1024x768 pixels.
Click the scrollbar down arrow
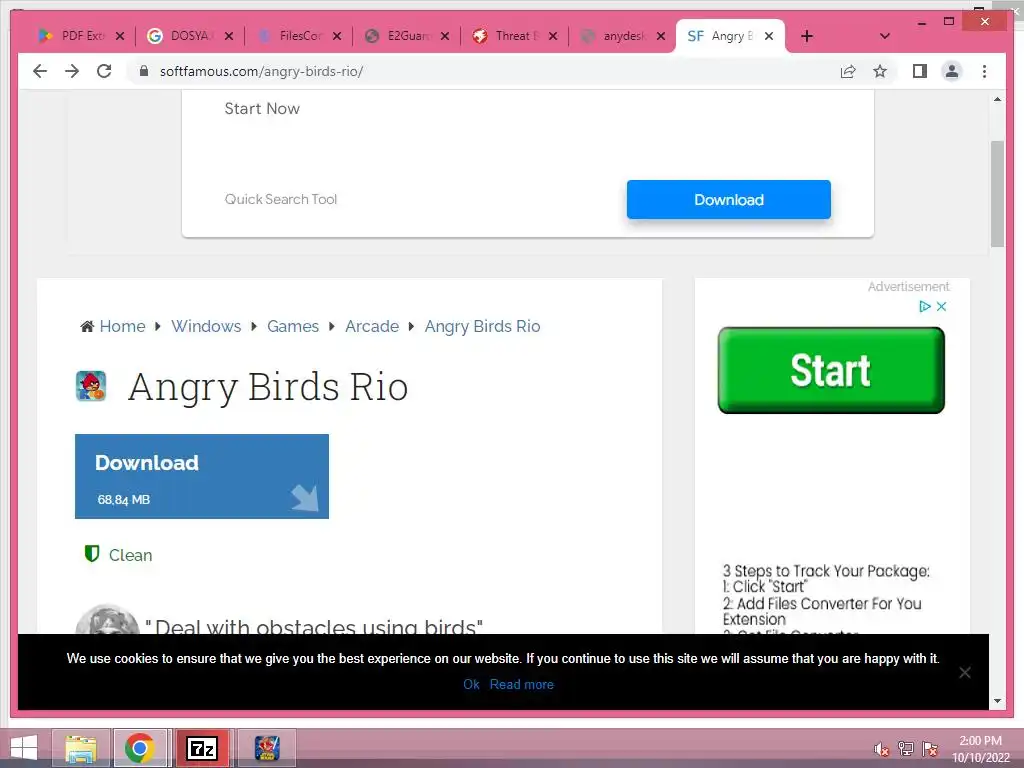click(x=997, y=701)
